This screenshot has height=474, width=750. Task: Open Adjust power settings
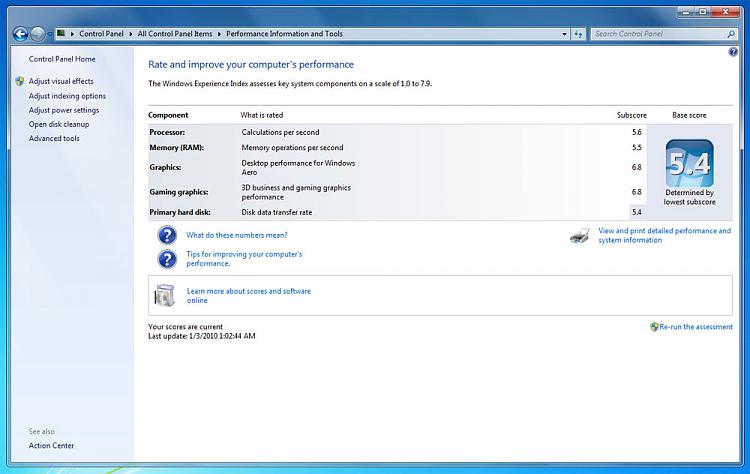click(x=64, y=110)
